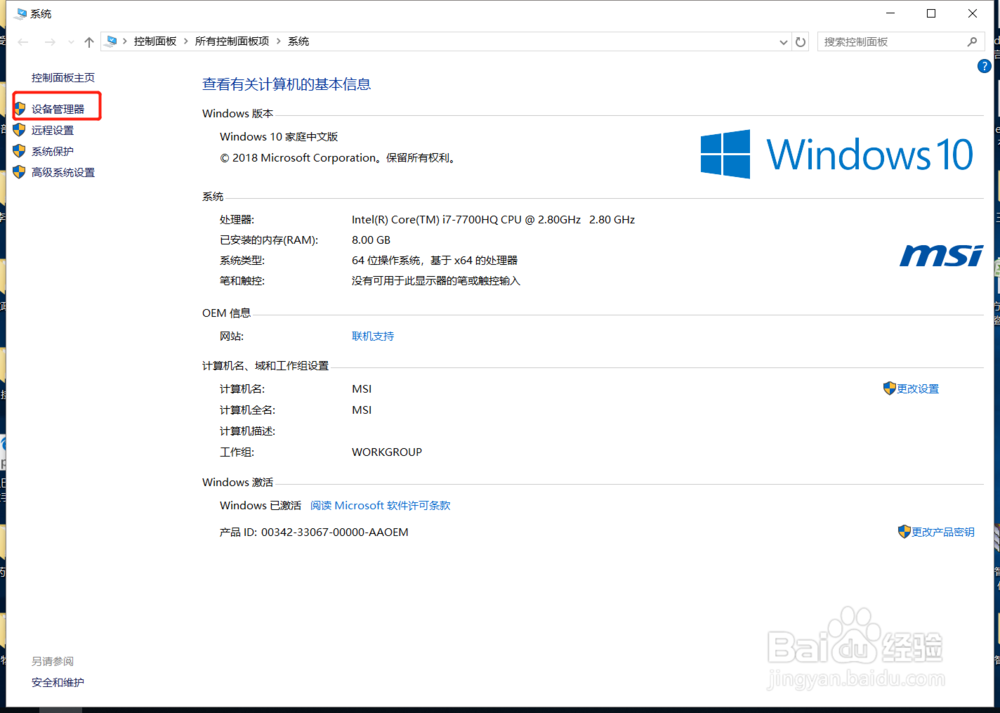Open 高级系统设置
The width and height of the screenshot is (1000, 713).
[x=60, y=172]
